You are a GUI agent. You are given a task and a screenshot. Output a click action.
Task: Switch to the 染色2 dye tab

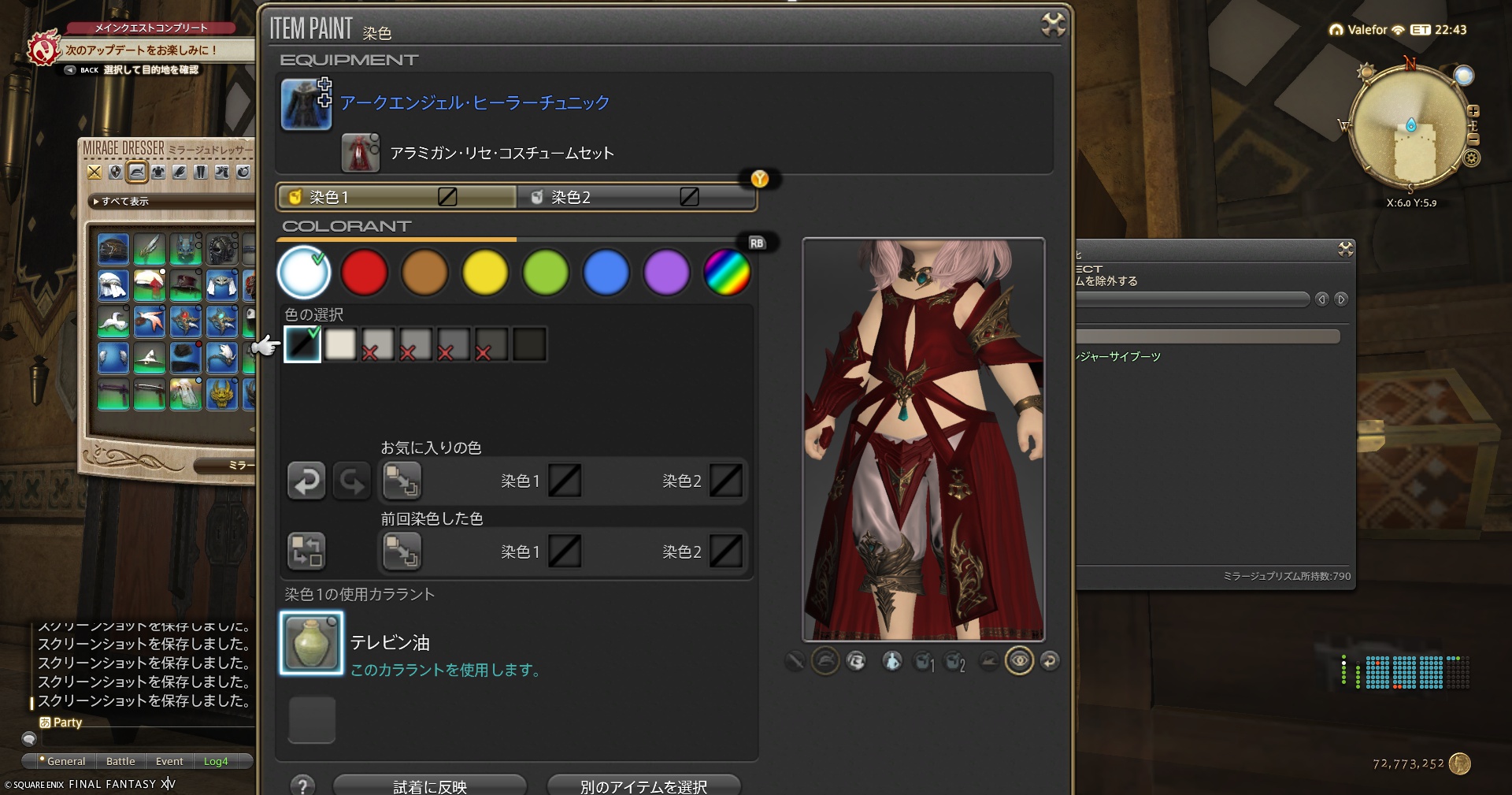pyautogui.click(x=636, y=197)
